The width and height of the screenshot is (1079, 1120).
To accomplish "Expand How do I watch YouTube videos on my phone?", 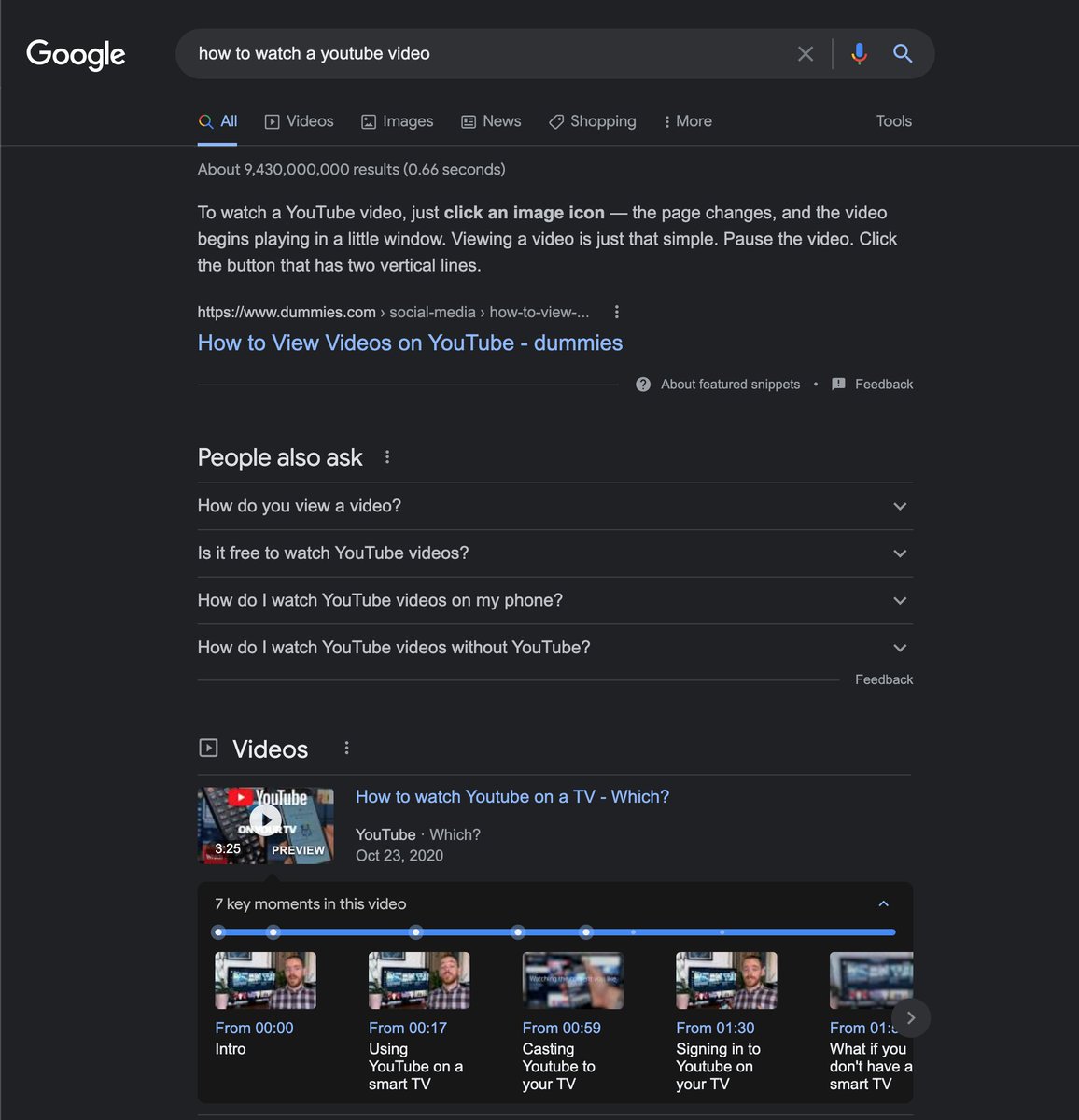I will coord(554,600).
